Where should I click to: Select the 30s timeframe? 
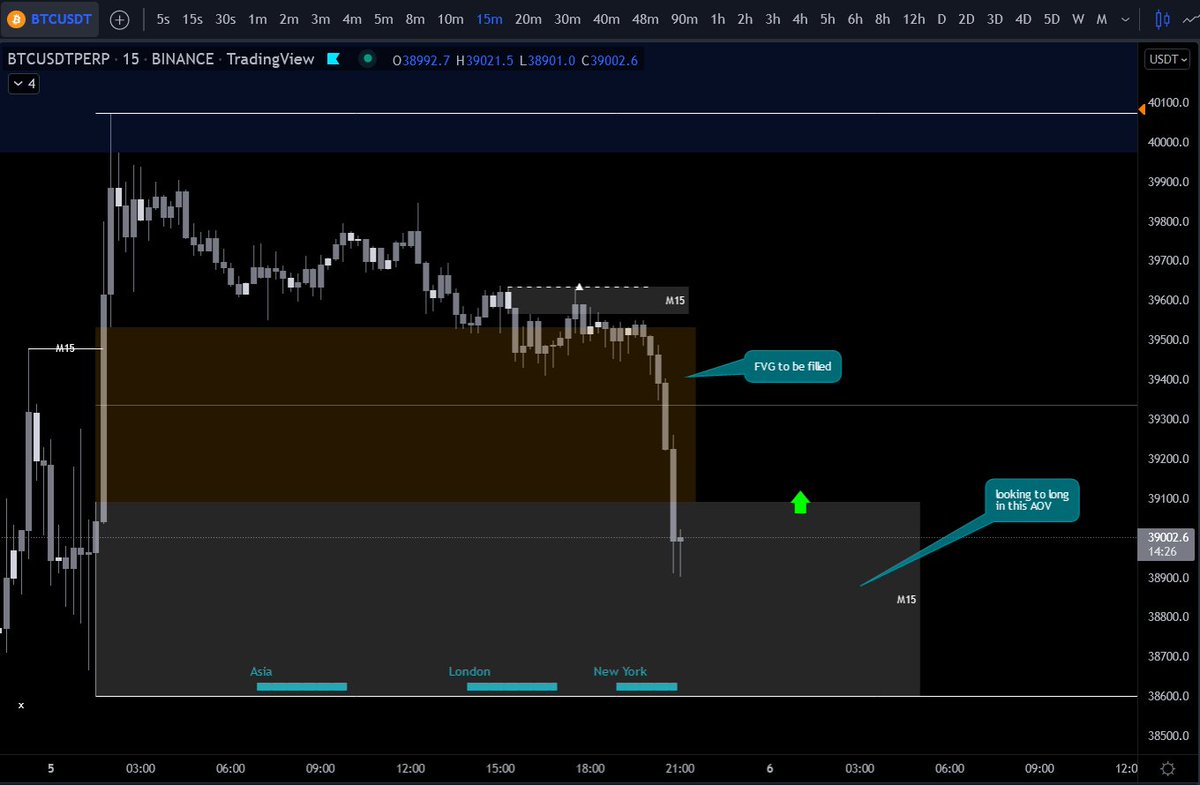pyautogui.click(x=225, y=19)
